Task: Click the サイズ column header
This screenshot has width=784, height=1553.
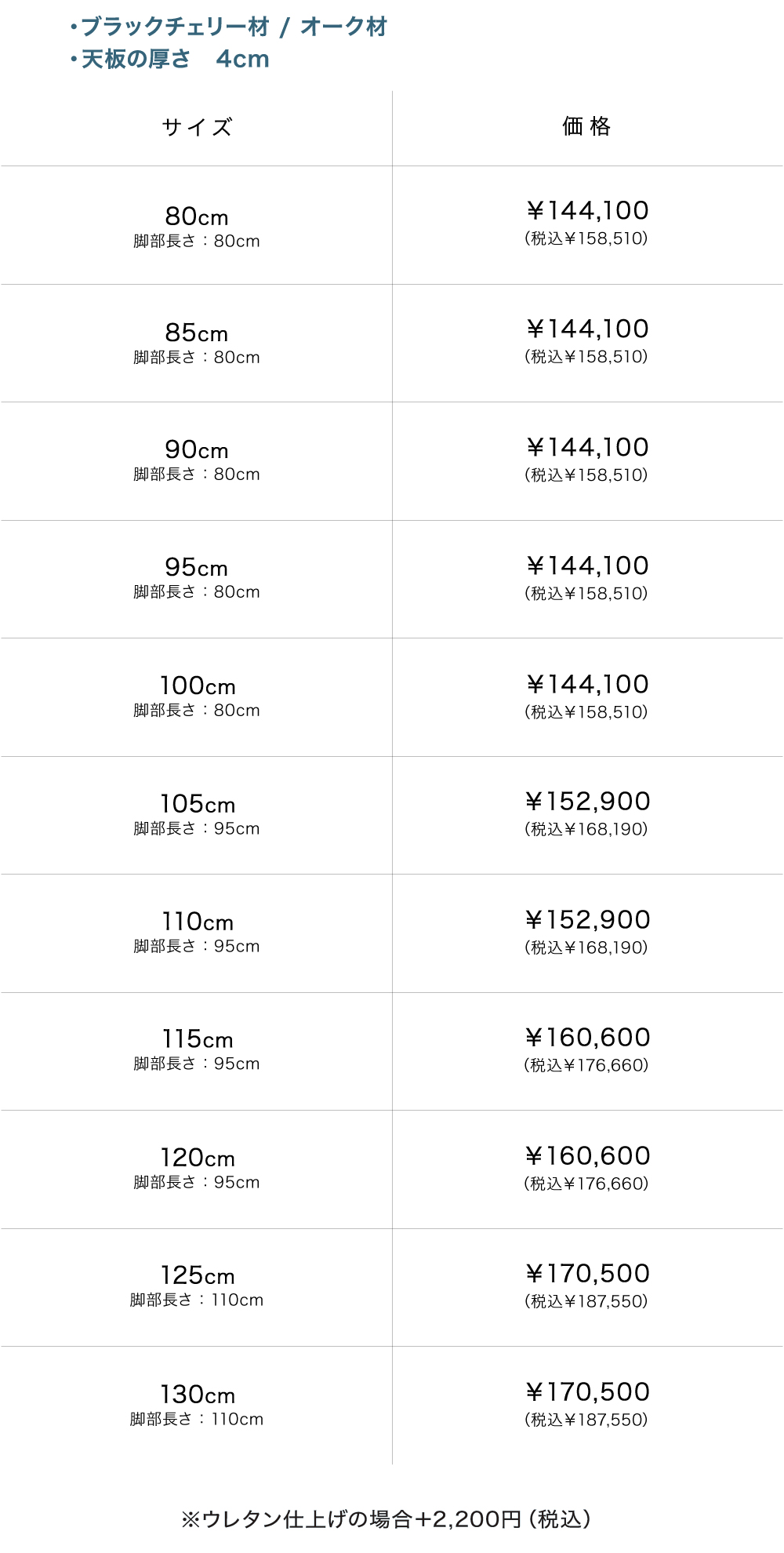Action: [197, 127]
